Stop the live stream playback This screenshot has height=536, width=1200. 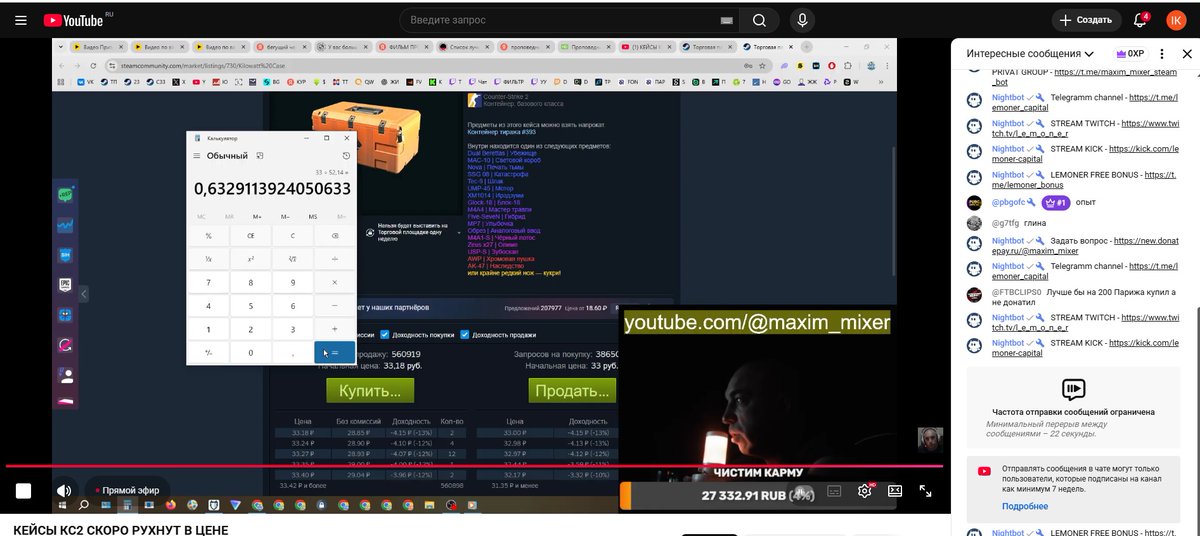tap(23, 491)
